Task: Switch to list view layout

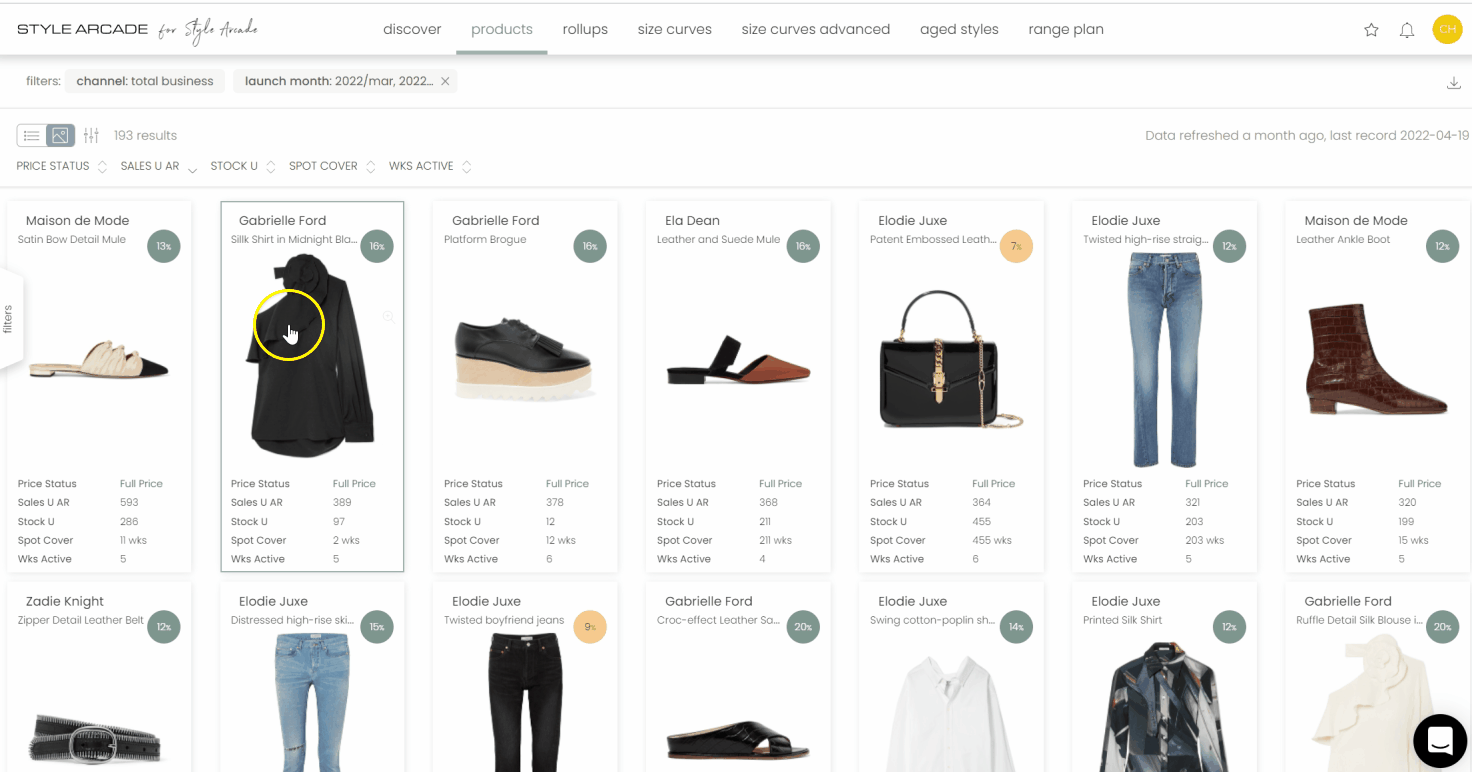Action: 31,134
